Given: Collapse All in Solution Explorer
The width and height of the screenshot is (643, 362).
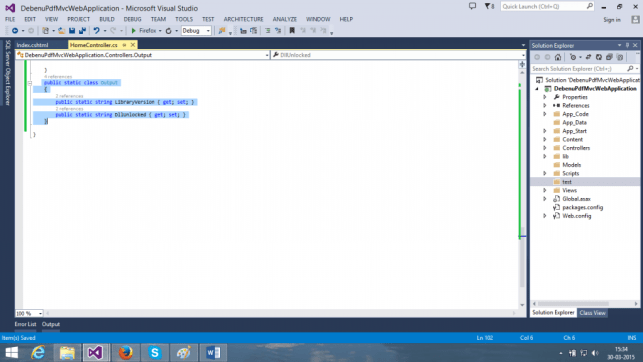Looking at the screenshot, I should tap(609, 57).
